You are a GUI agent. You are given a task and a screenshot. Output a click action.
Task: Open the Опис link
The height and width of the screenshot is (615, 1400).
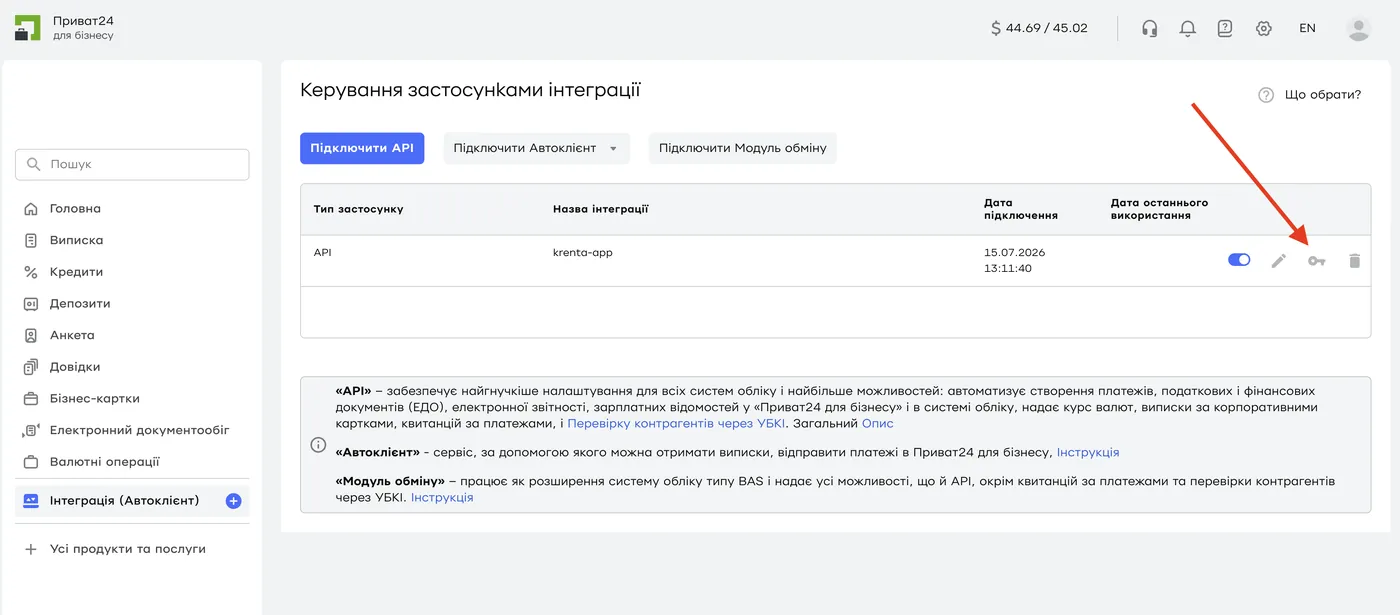click(878, 424)
